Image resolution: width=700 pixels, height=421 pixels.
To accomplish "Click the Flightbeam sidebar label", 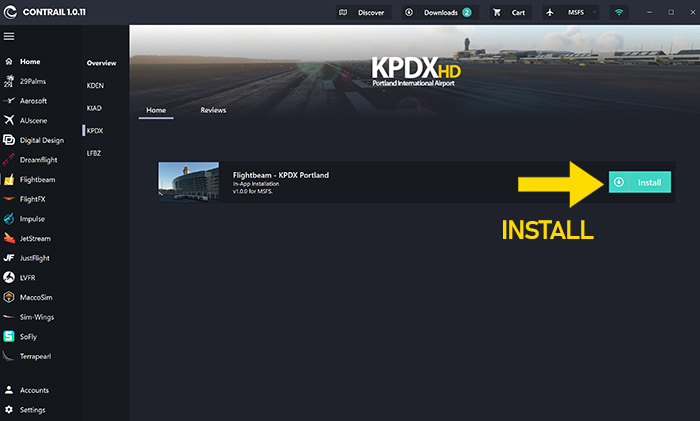I will pos(38,179).
